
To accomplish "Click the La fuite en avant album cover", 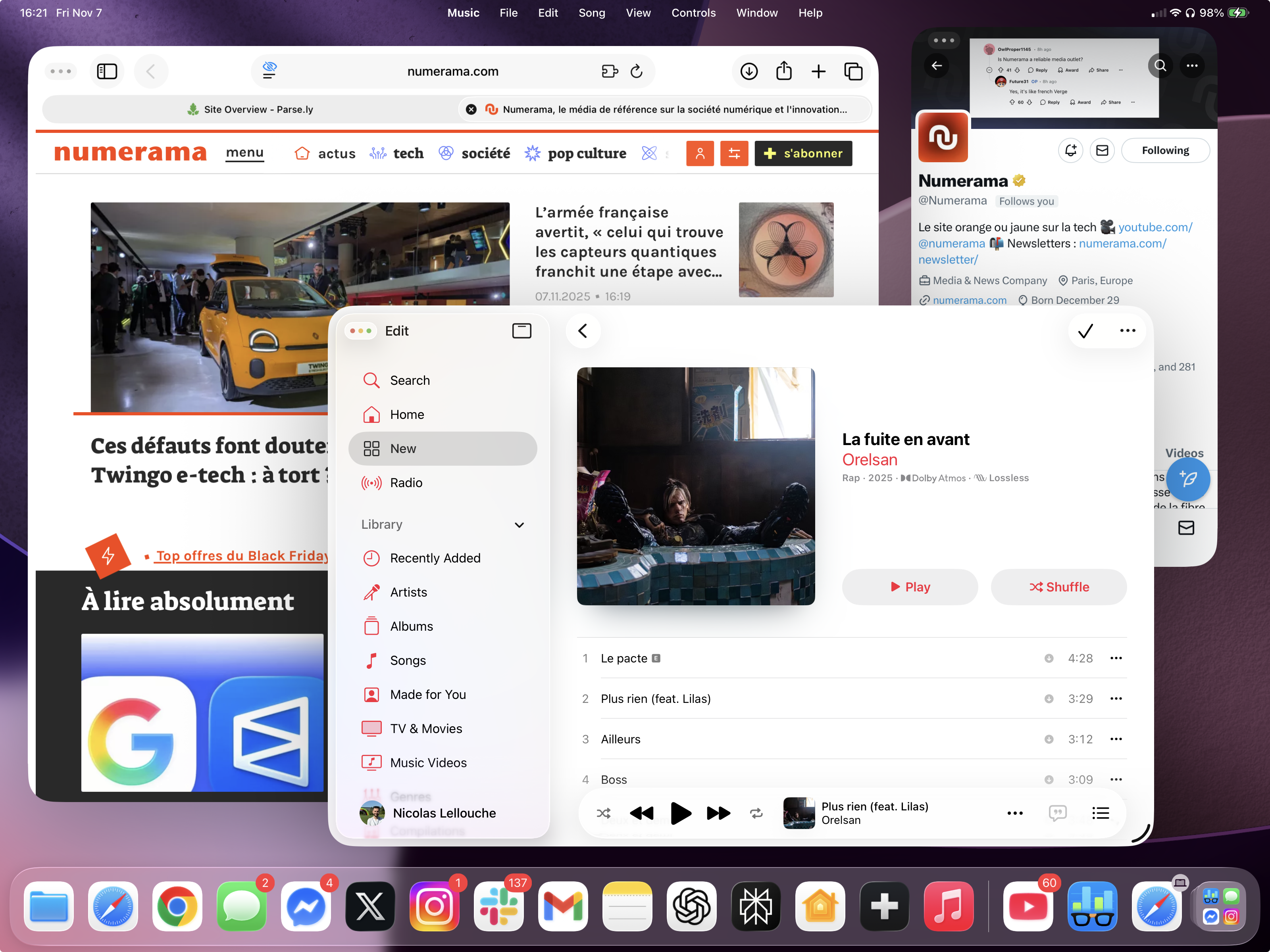I will point(695,486).
